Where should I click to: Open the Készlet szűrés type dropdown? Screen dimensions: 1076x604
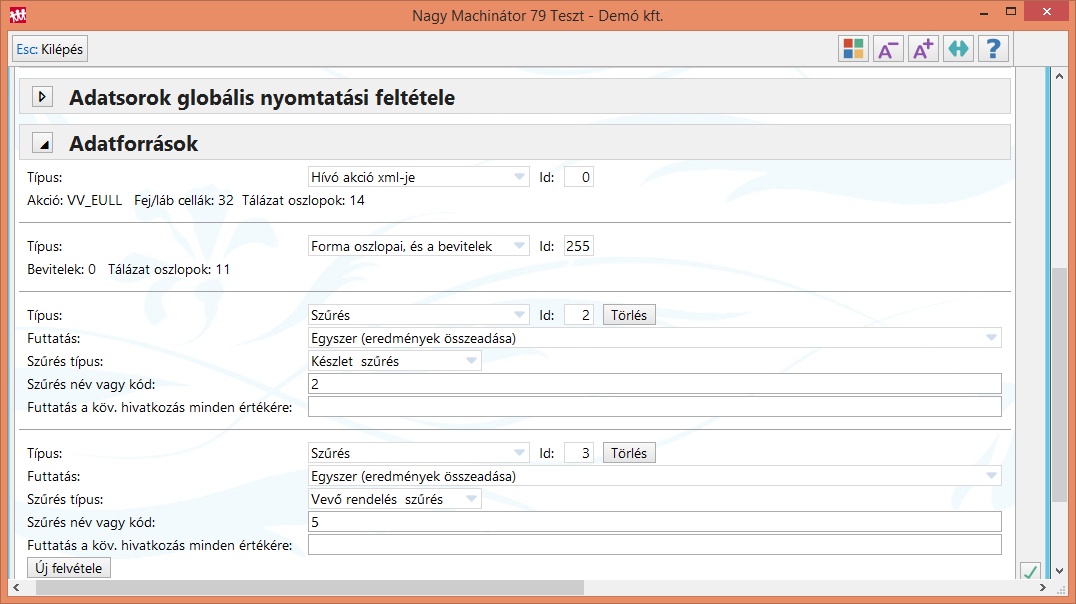click(x=395, y=361)
